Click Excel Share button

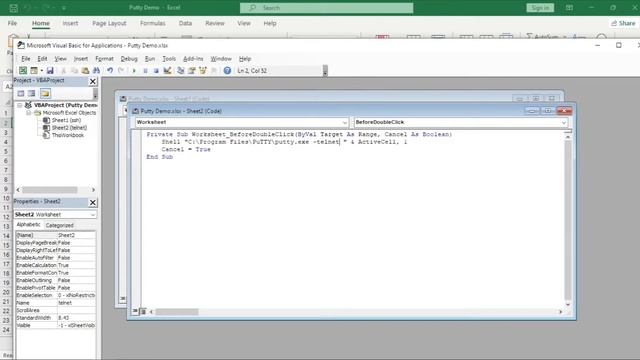(623, 23)
